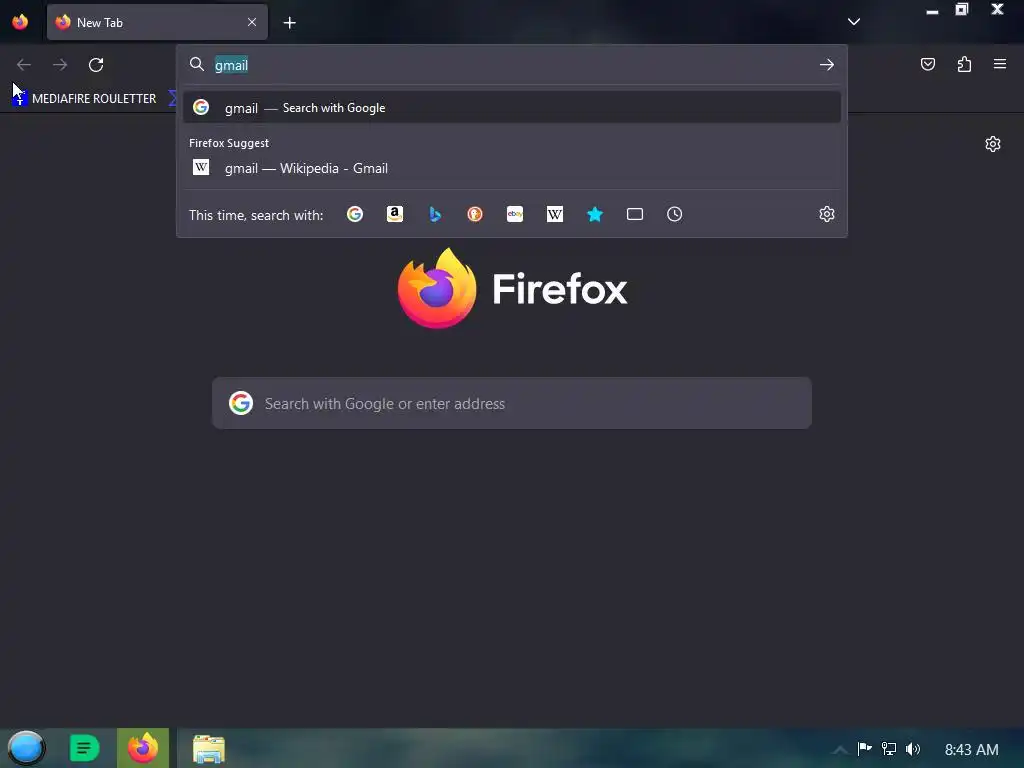The image size is (1024, 768).
Task: Open the start menu orb
Action: (x=26, y=748)
